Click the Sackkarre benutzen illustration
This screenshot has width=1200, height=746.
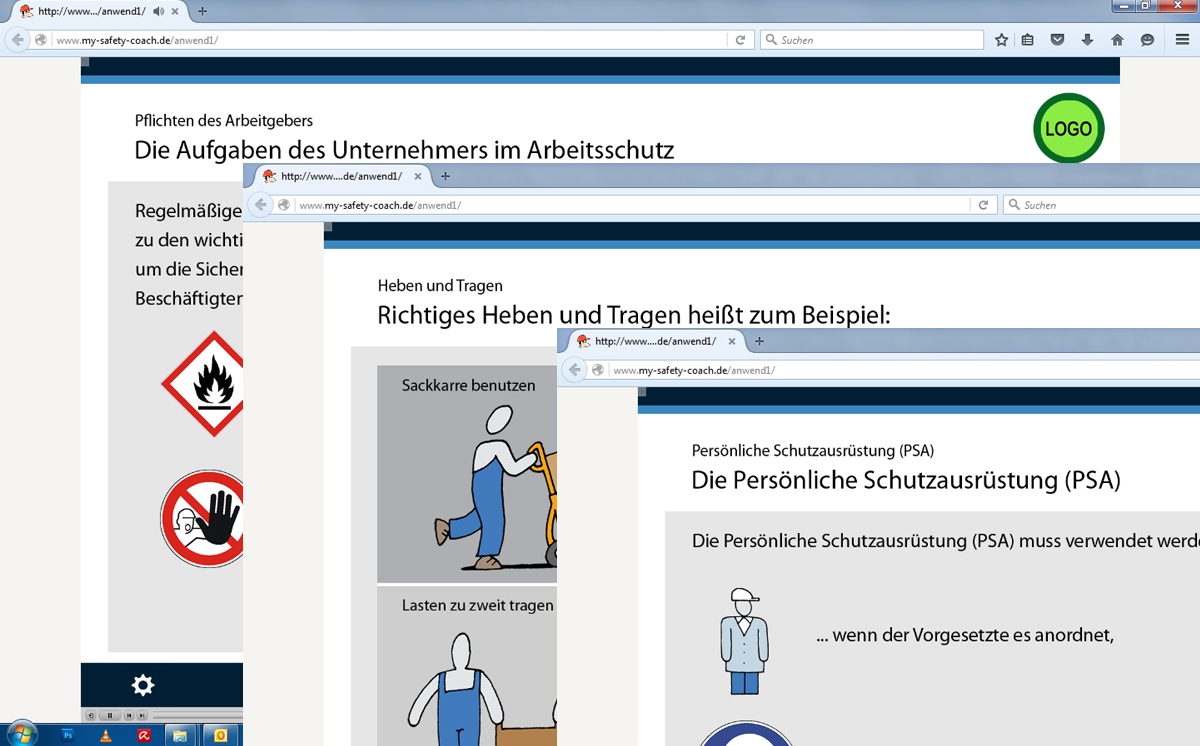(467, 474)
